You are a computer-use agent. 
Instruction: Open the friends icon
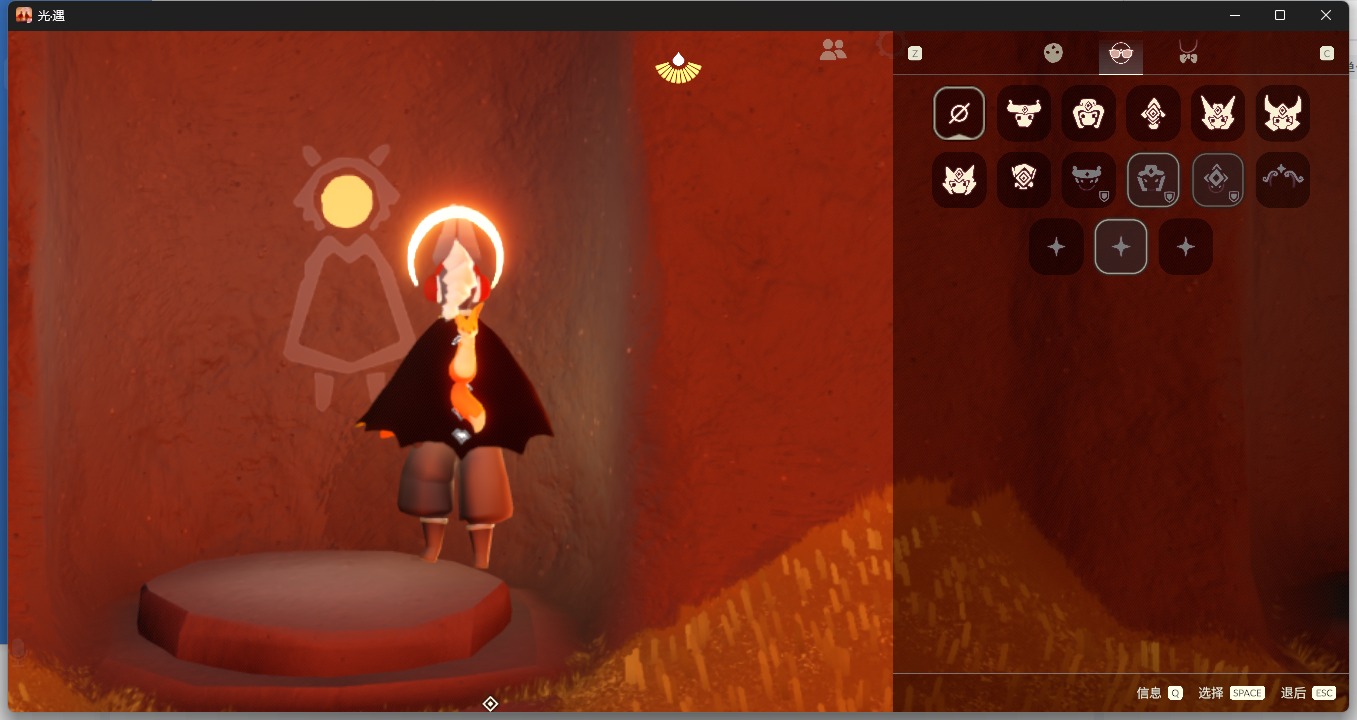[x=833, y=49]
